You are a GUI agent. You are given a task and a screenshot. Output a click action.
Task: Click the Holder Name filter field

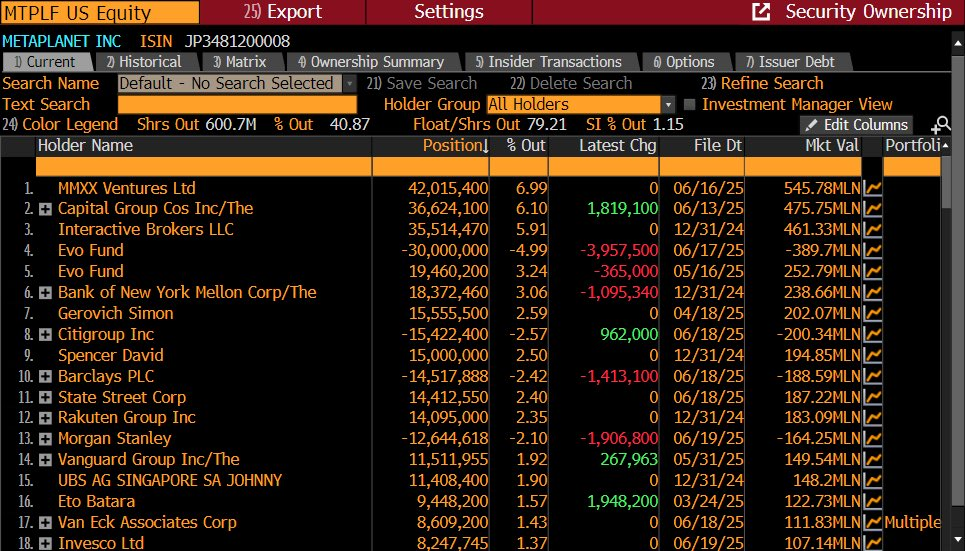[203, 167]
